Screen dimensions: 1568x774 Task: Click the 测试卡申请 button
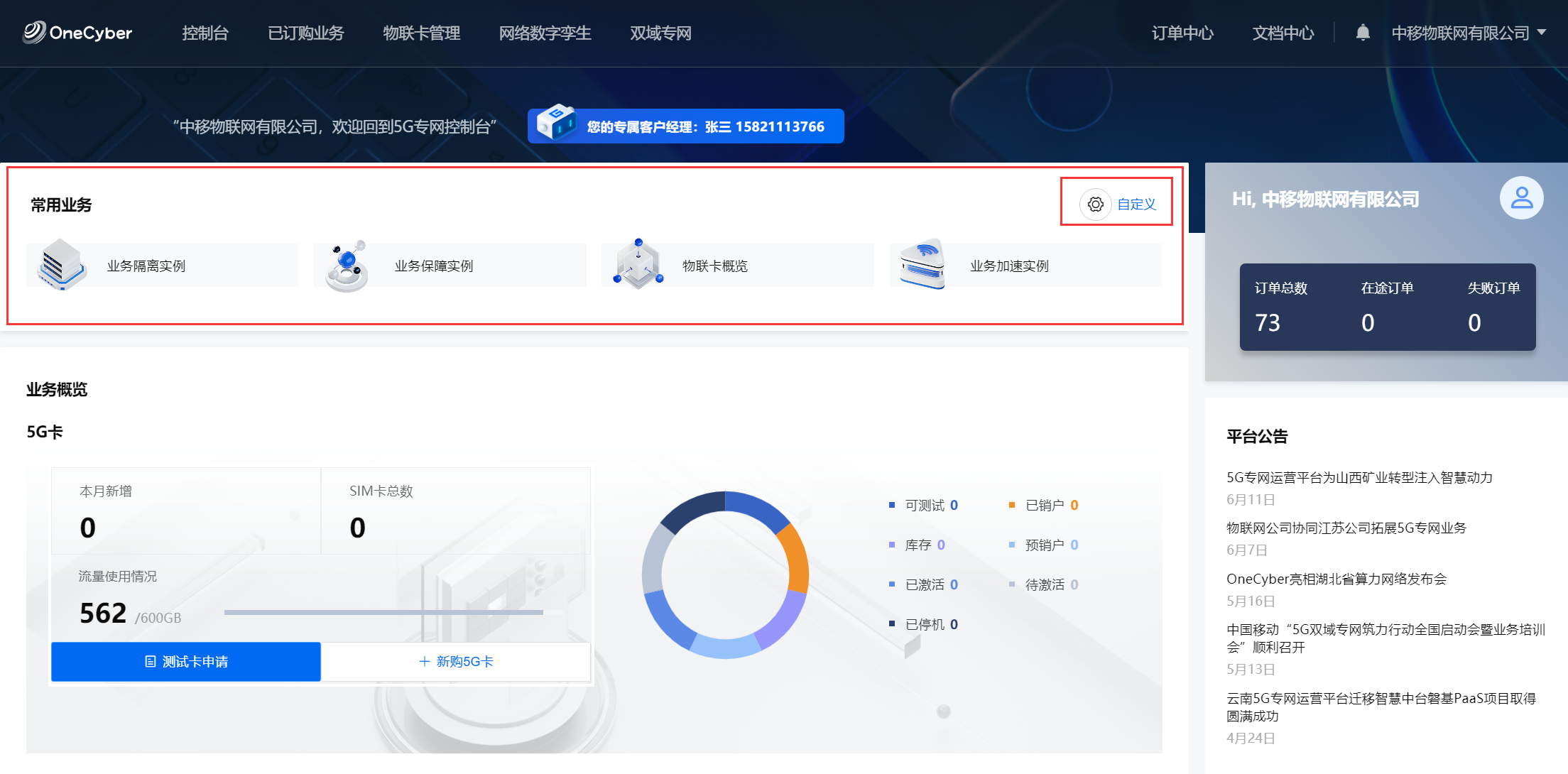(186, 662)
